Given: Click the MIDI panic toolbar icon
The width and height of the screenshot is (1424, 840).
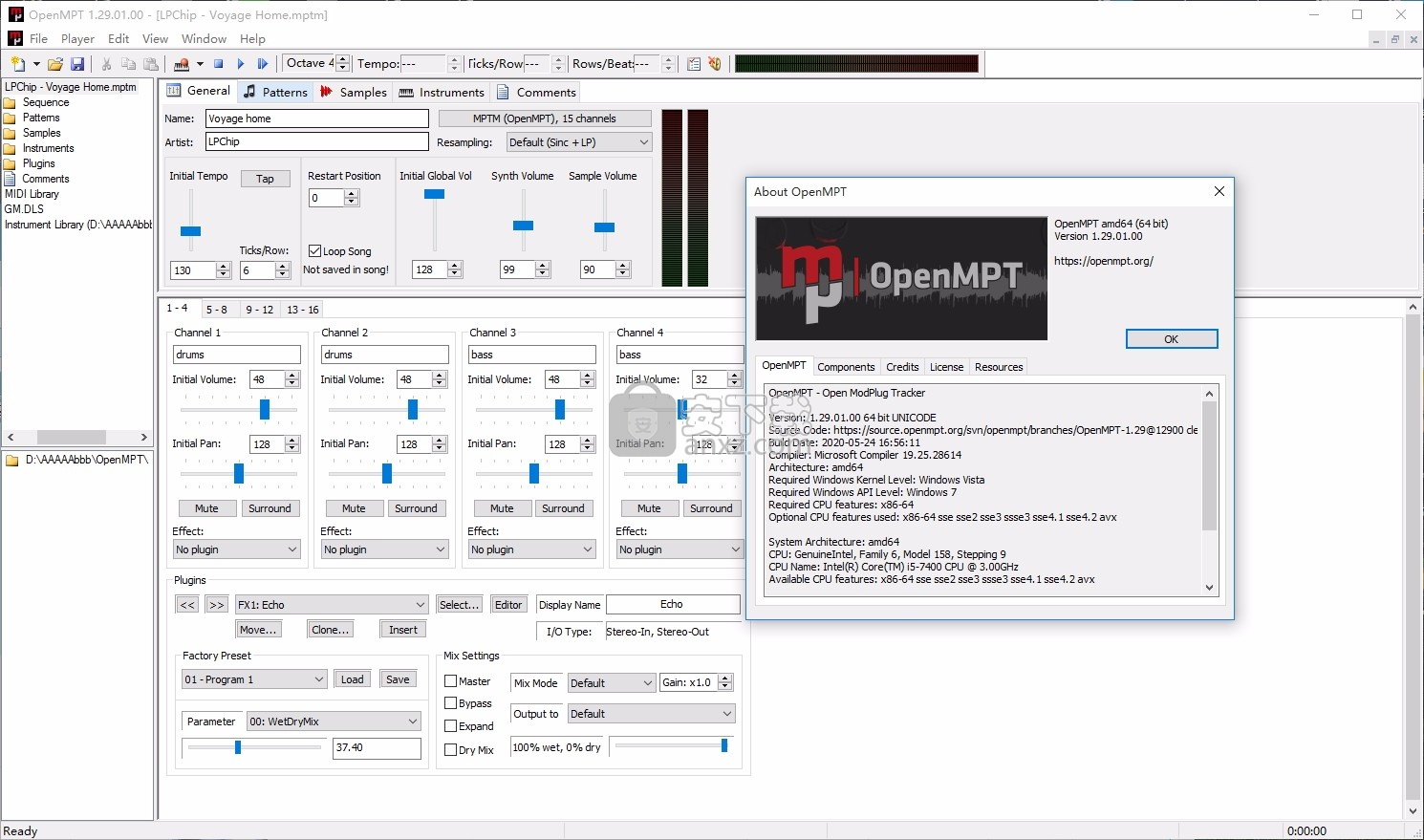Looking at the screenshot, I should click(x=715, y=64).
